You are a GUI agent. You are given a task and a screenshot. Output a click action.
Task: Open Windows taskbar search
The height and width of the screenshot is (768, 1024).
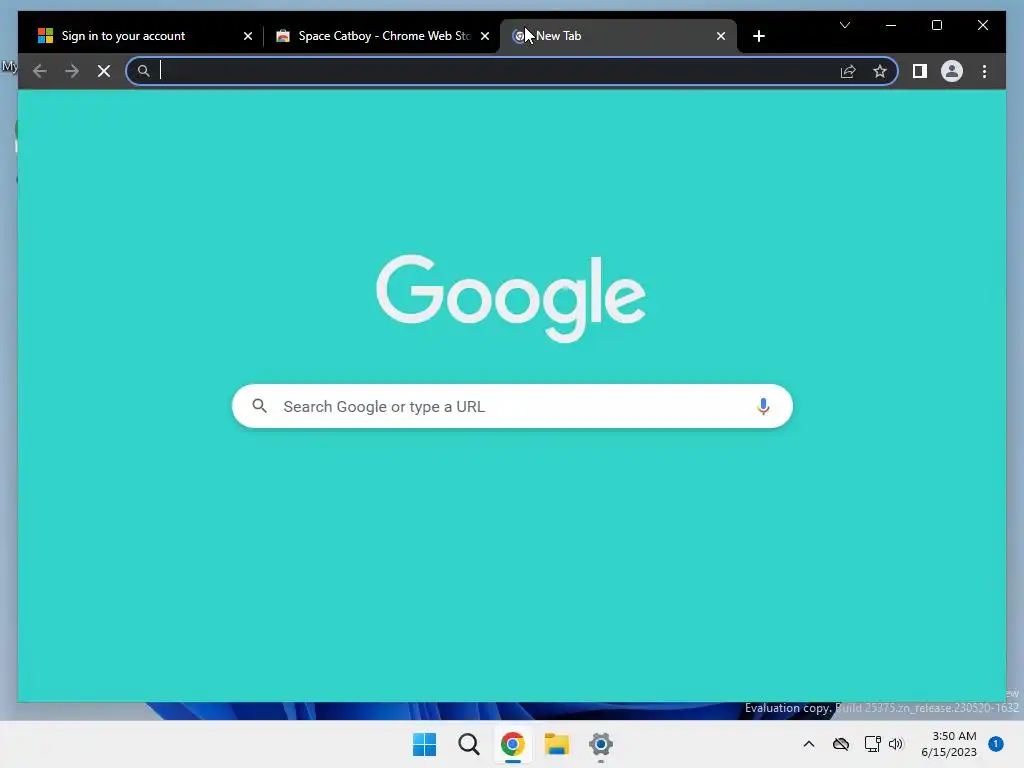468,744
